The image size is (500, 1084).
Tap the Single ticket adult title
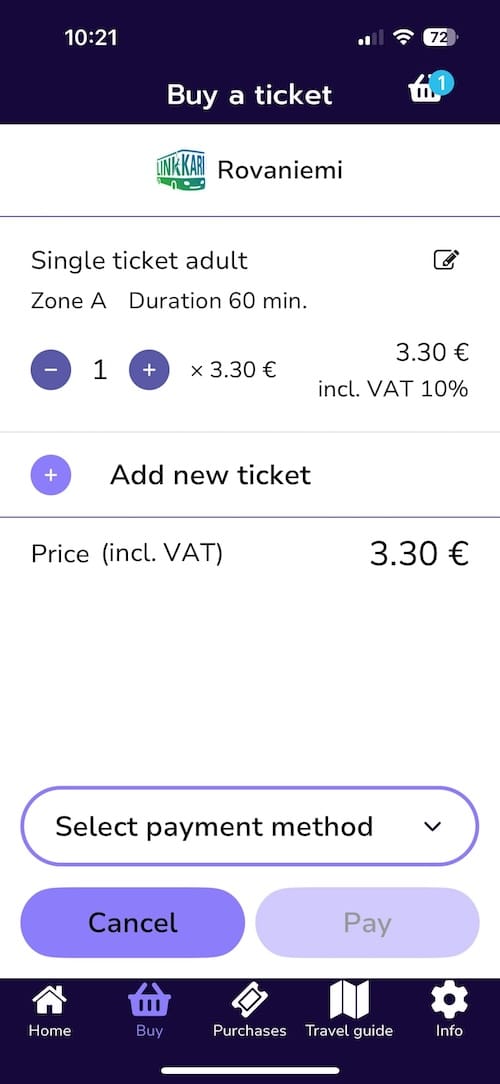[139, 261]
